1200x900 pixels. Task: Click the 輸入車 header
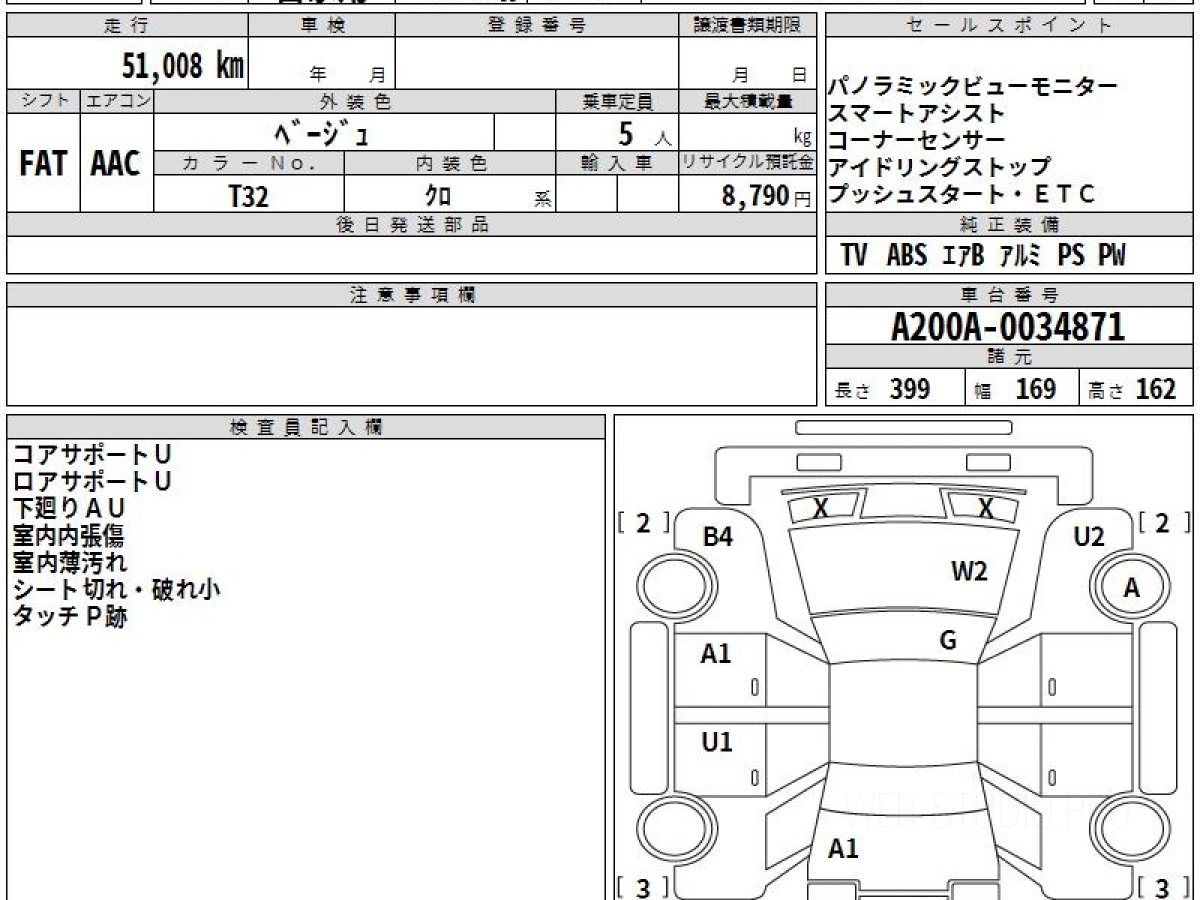(617, 163)
